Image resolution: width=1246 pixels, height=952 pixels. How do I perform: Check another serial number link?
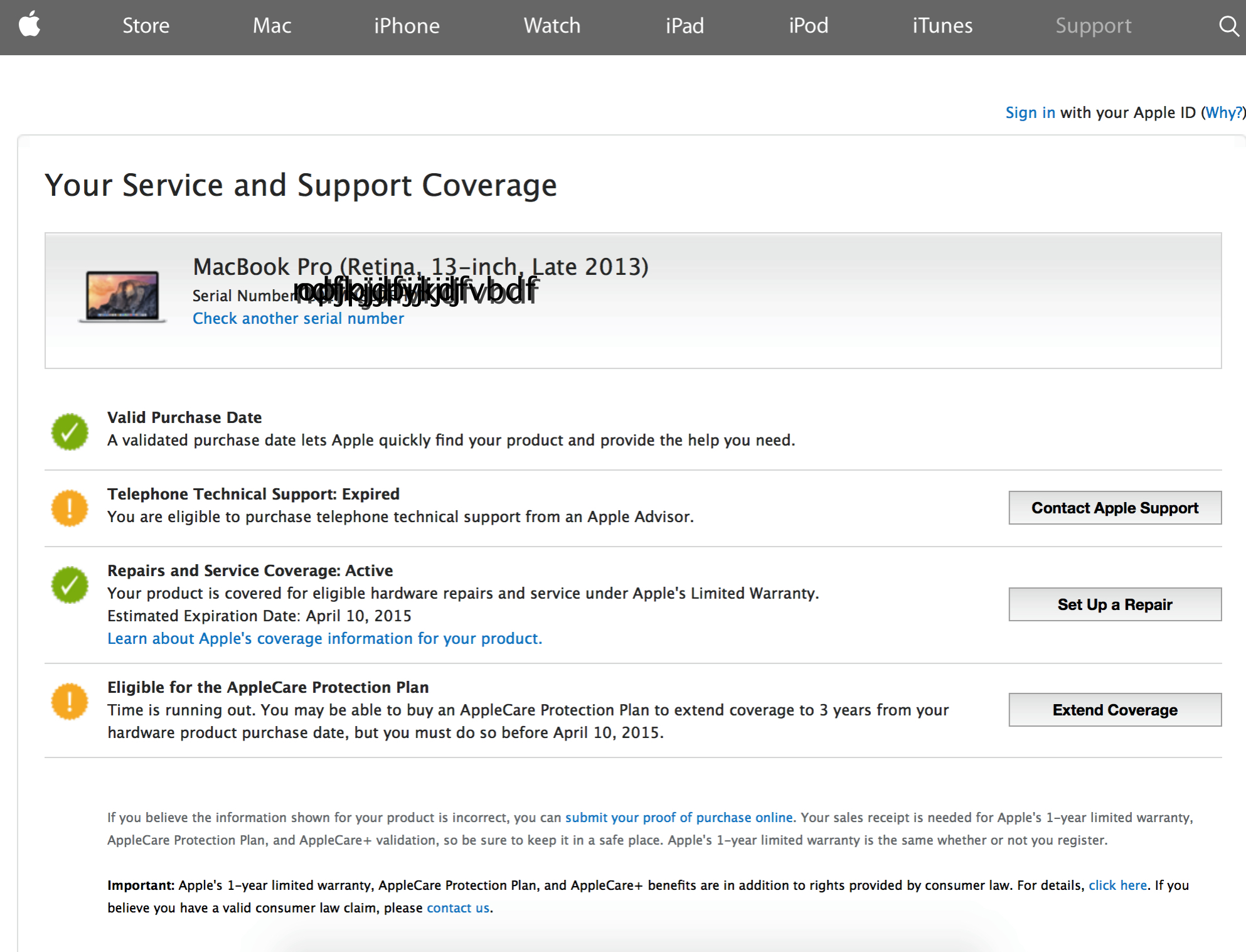298,318
